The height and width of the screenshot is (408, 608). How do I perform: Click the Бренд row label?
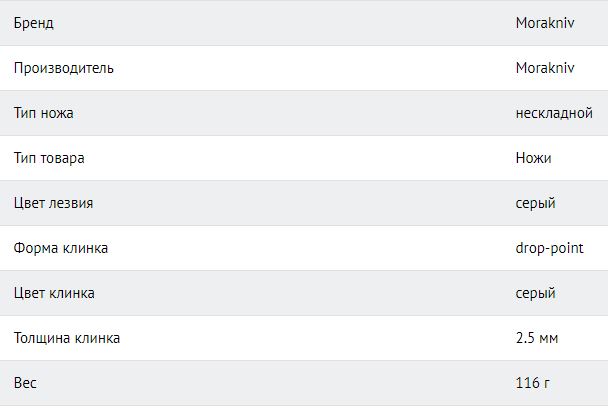pos(34,23)
